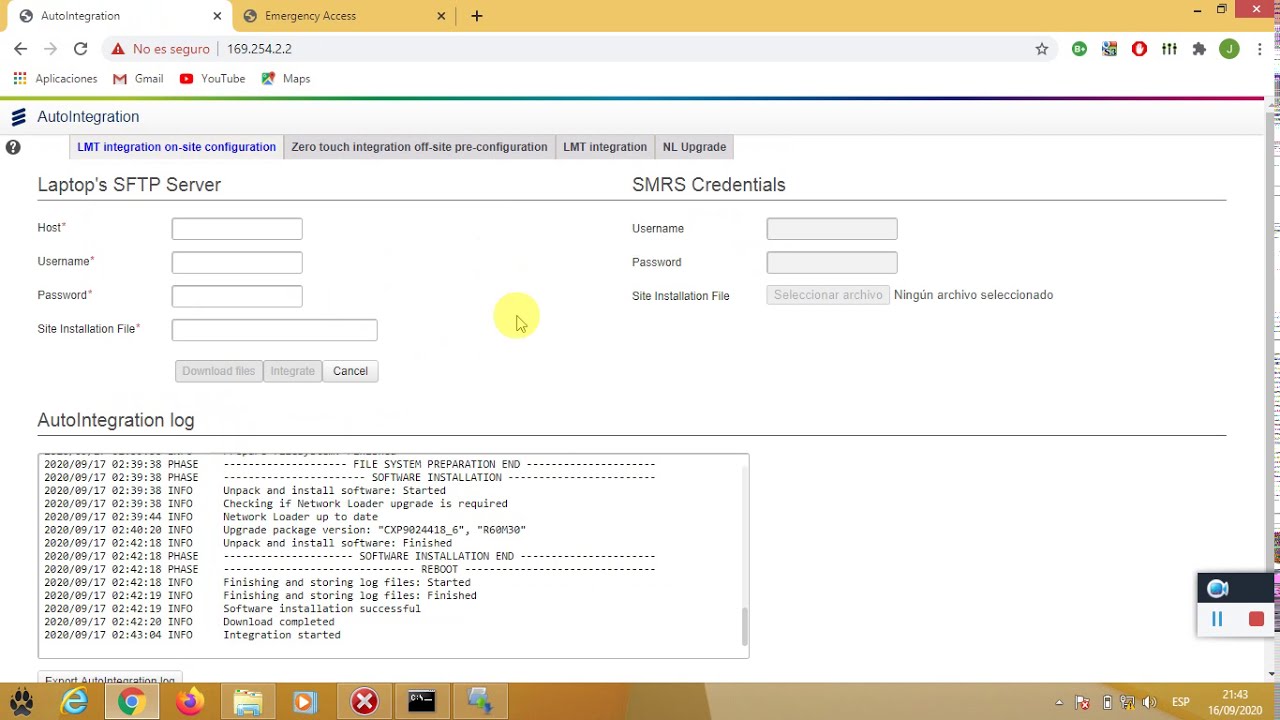This screenshot has height=720, width=1280.
Task: Click the SFTP Host input field
Action: (237, 229)
